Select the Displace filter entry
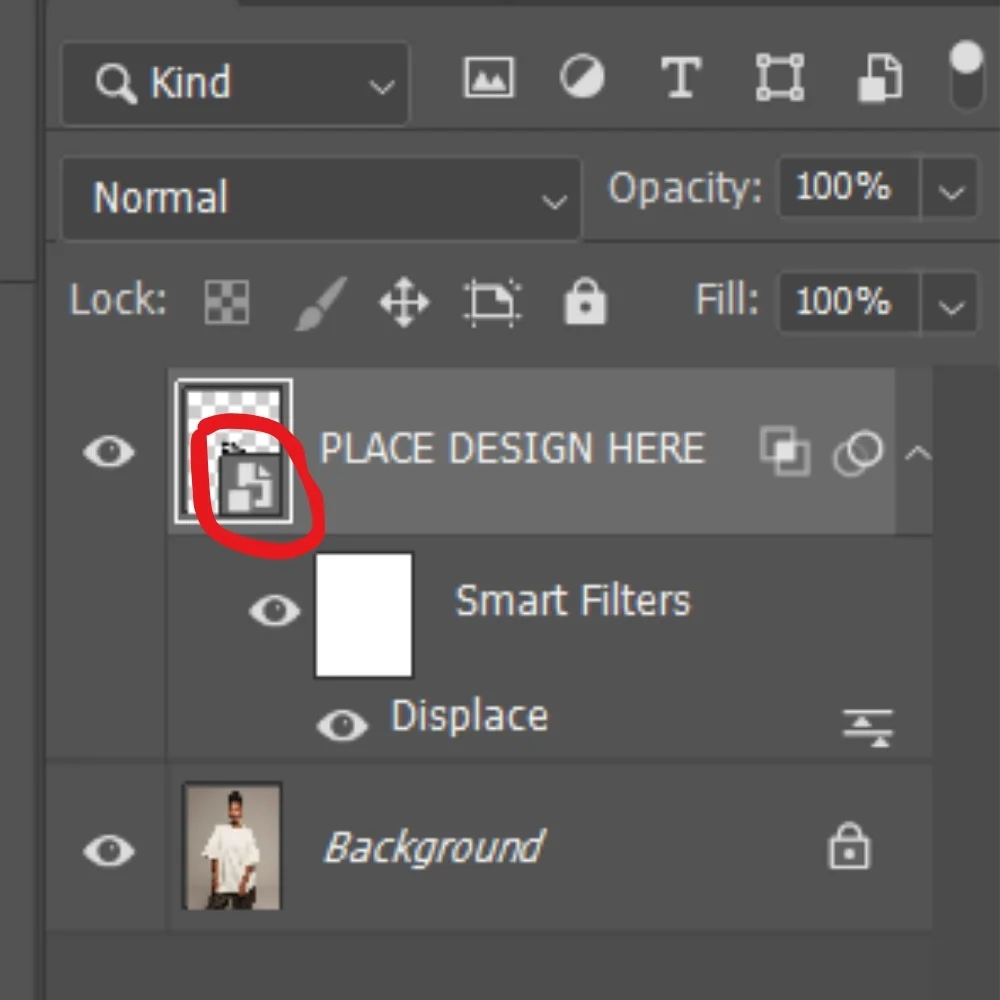Image resolution: width=1000 pixels, height=1000 pixels. pyautogui.click(x=469, y=717)
